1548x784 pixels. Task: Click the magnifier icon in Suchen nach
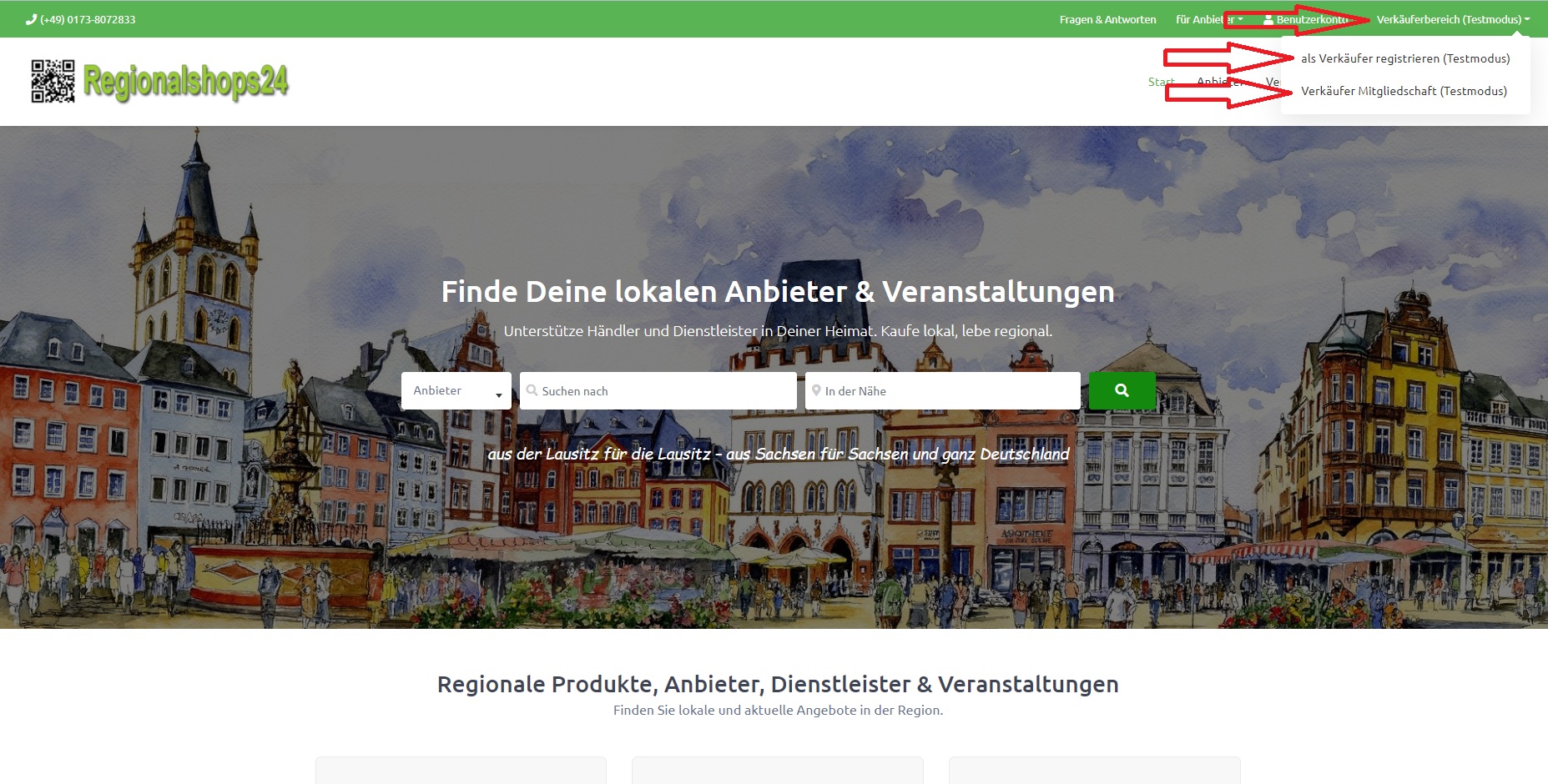point(532,390)
